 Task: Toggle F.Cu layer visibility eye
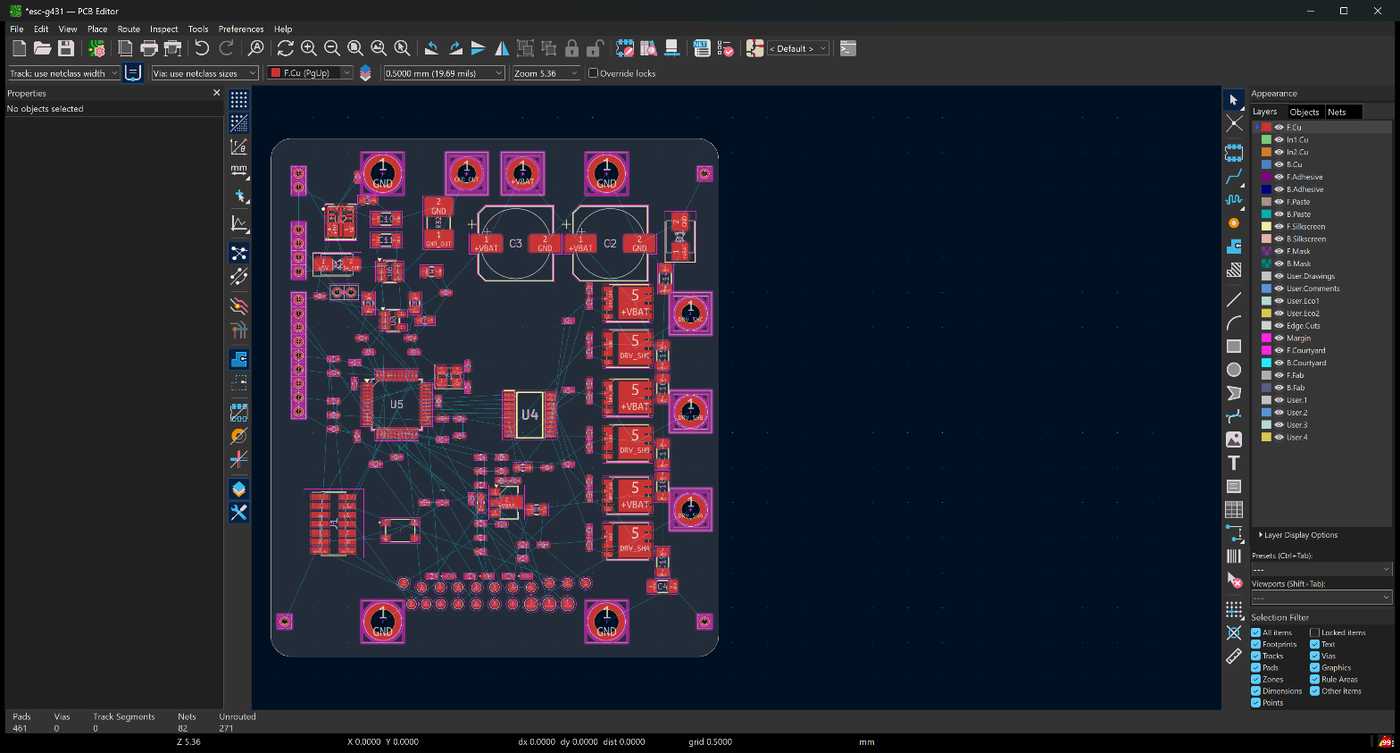[1279, 127]
